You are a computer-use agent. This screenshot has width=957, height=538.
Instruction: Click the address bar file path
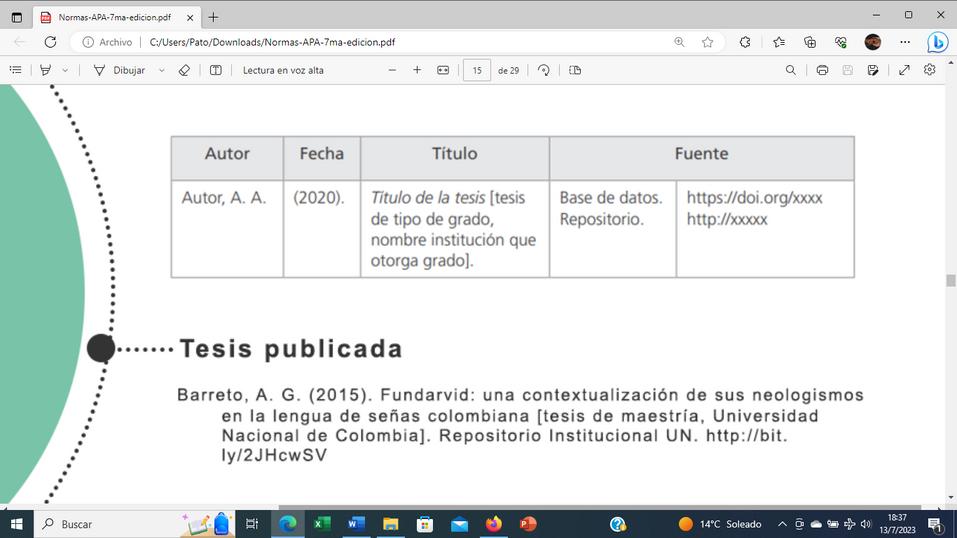pyautogui.click(x=272, y=42)
